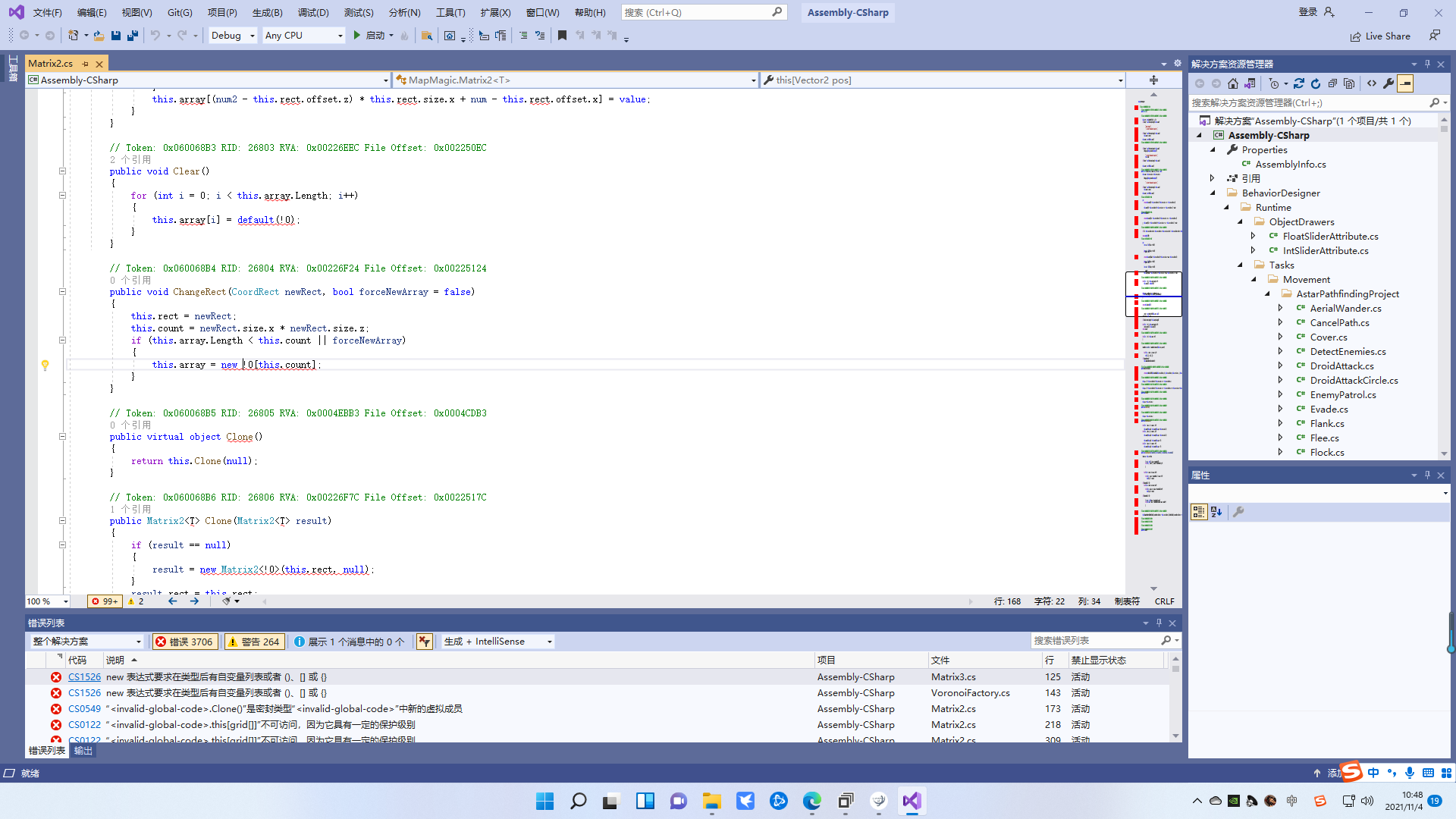Toggle auto-hide pin on Properties panel
This screenshot has height=819, width=1456.
1427,475
